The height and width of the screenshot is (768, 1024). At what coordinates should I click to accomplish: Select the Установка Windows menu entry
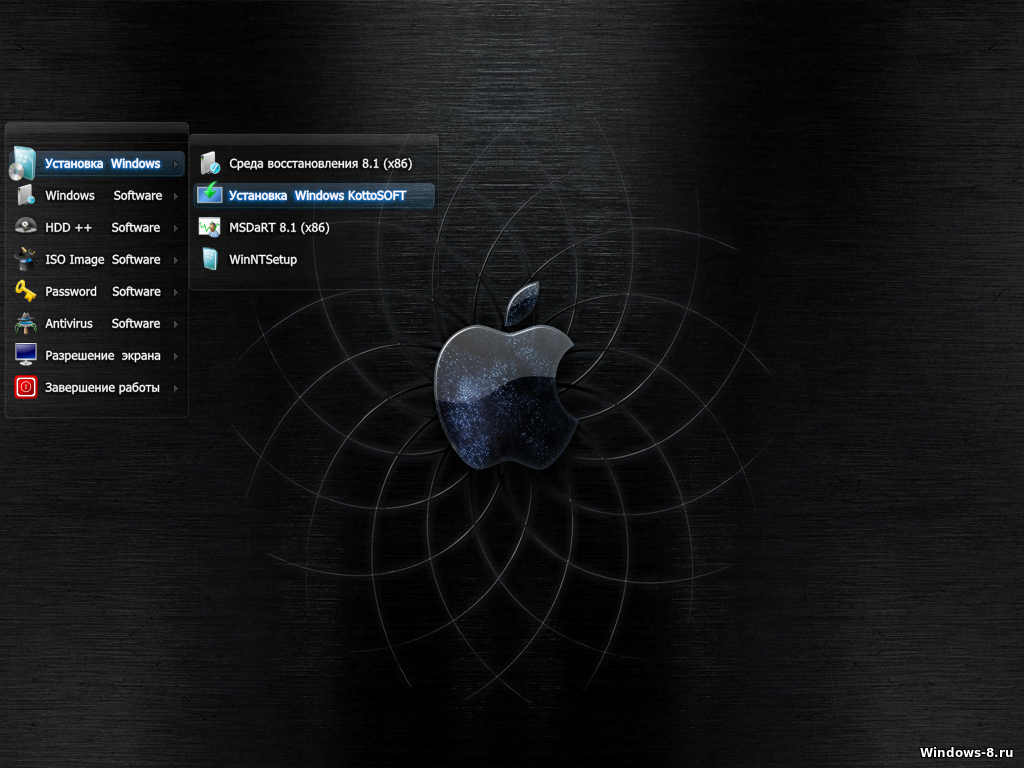pyautogui.click(x=97, y=163)
